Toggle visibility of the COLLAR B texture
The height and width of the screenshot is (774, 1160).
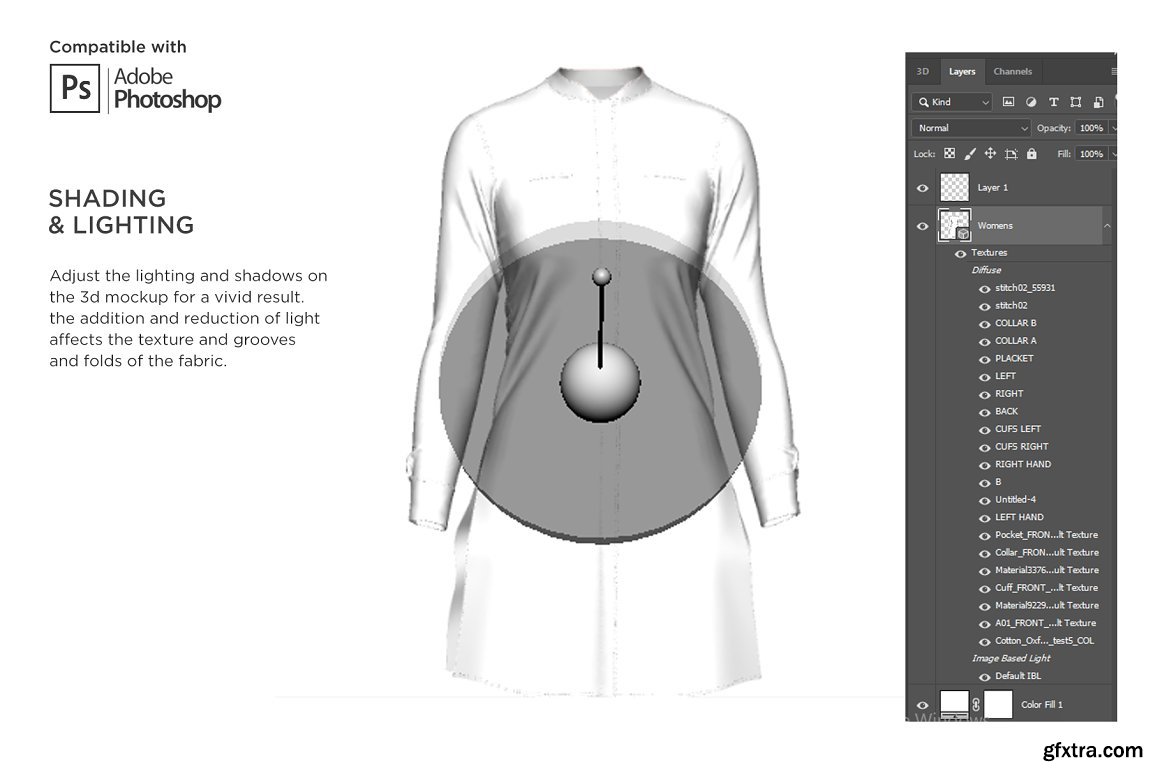(984, 324)
